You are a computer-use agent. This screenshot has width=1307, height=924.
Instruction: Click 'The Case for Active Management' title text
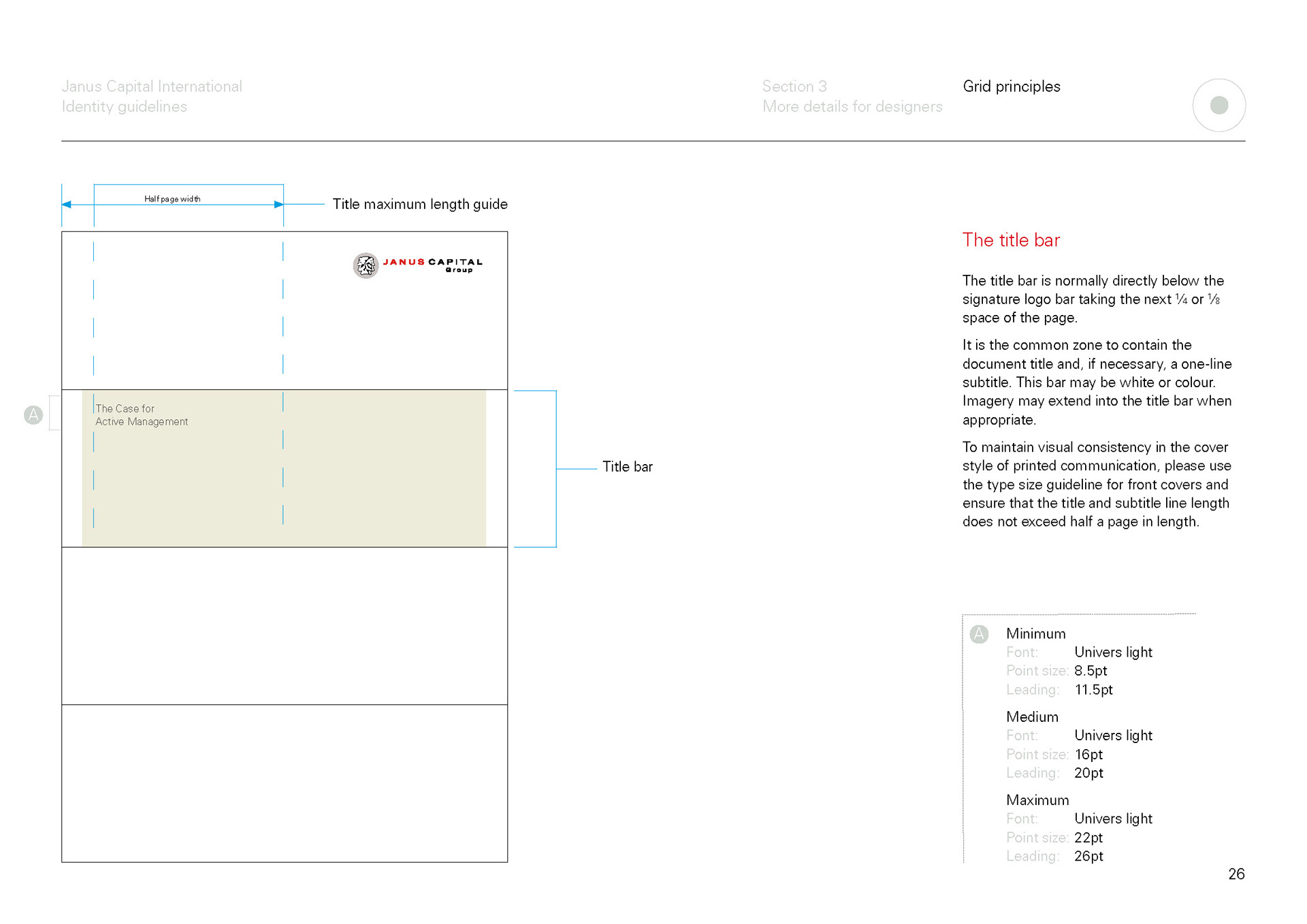click(x=141, y=415)
